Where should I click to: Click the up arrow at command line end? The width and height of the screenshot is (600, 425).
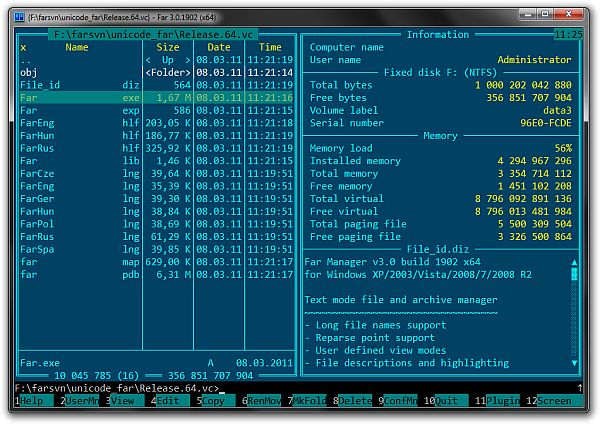(580, 388)
